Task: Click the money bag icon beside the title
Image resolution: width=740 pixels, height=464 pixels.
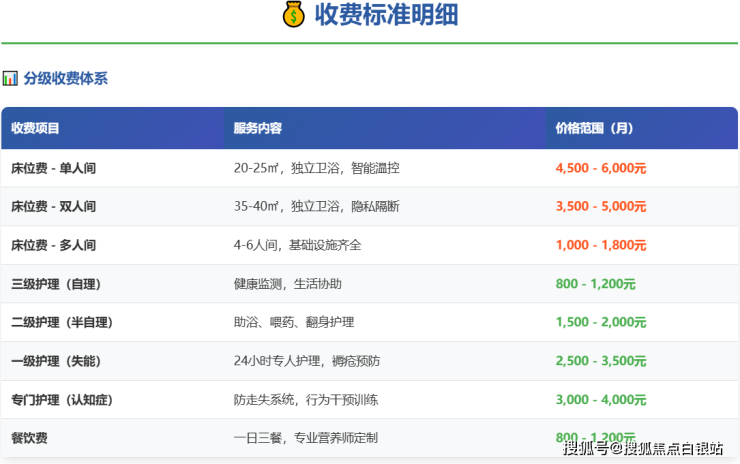Action: coord(292,15)
